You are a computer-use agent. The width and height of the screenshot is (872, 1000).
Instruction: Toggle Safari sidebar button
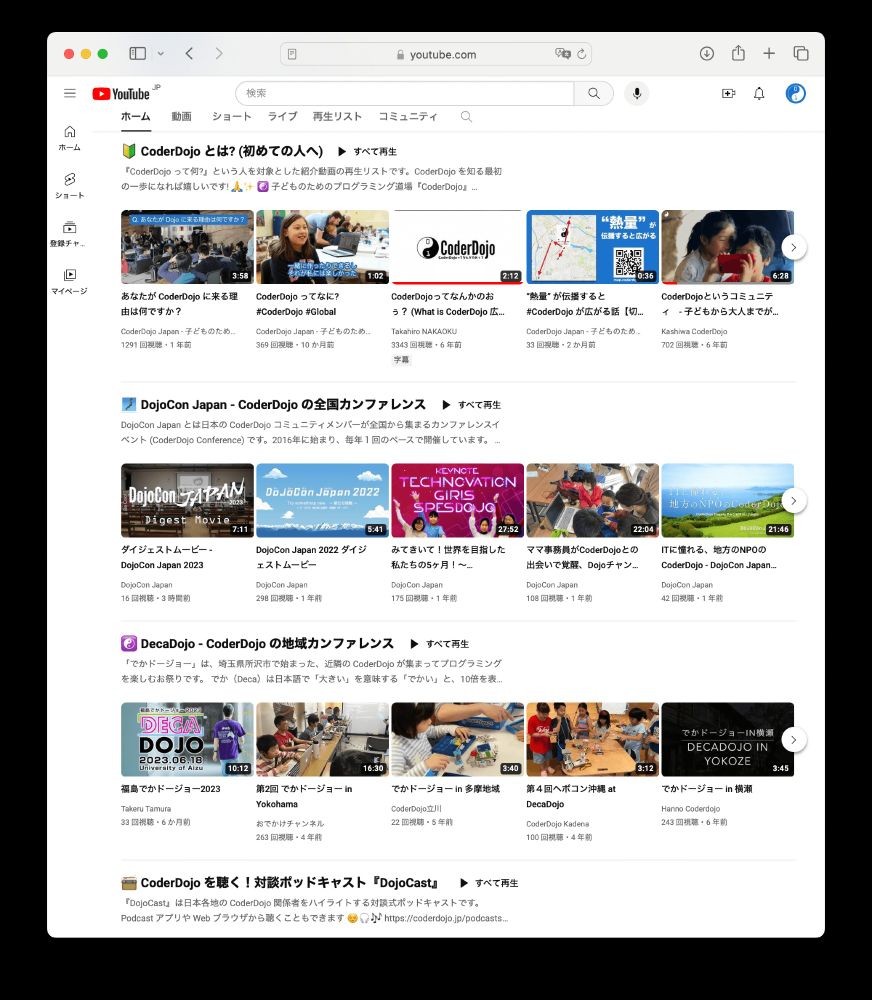[138, 54]
